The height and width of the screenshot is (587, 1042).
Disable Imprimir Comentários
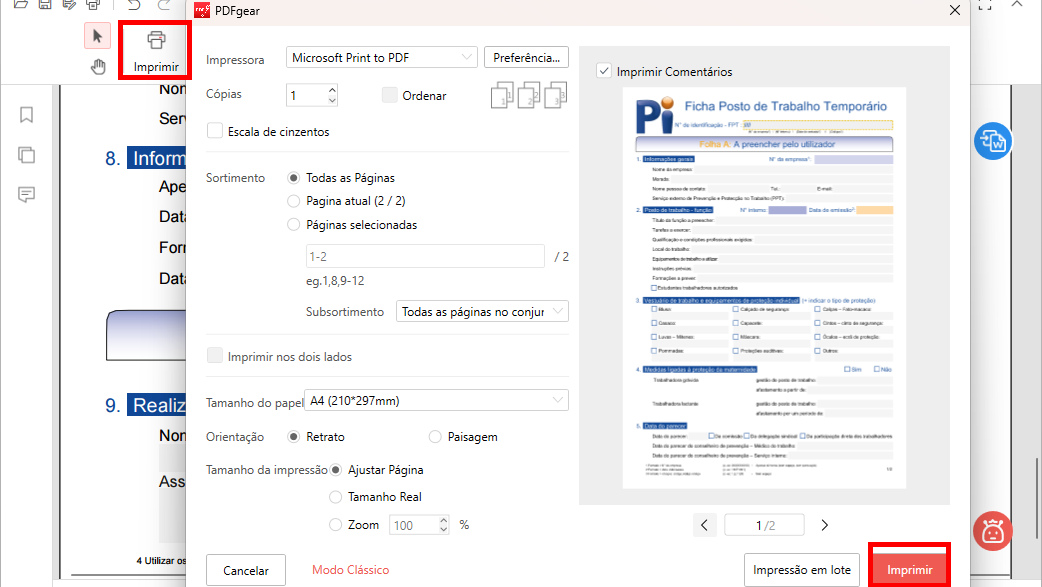point(602,71)
